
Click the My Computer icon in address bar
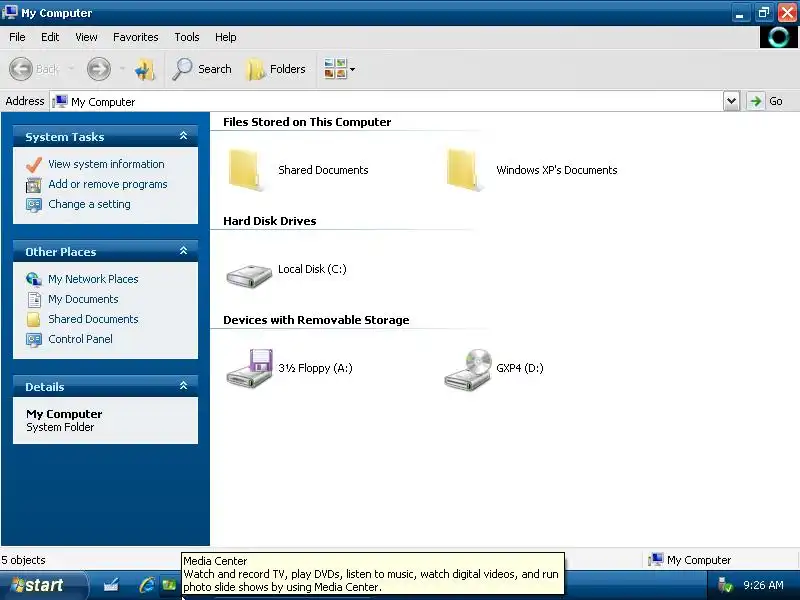click(x=60, y=101)
